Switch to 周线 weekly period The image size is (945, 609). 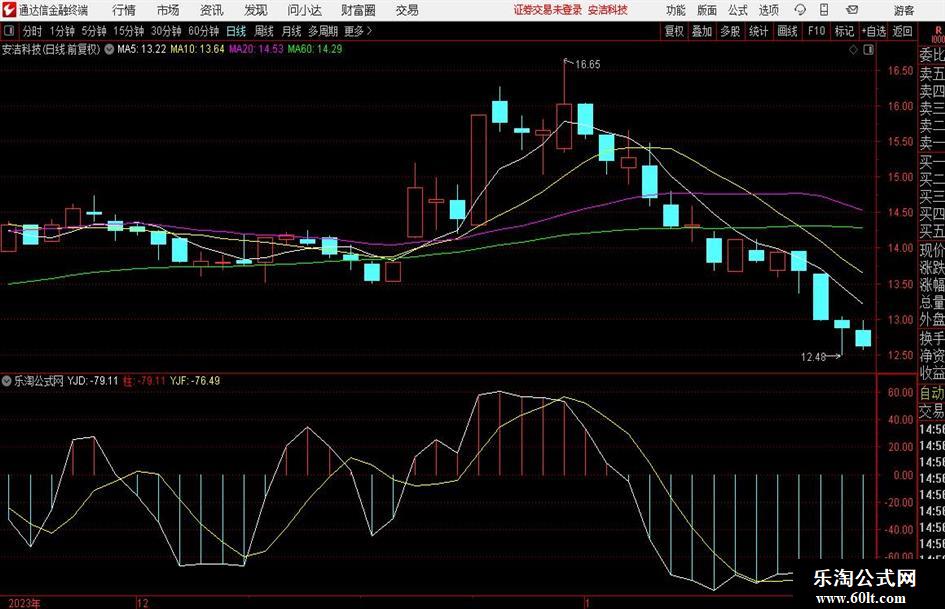tap(264, 31)
